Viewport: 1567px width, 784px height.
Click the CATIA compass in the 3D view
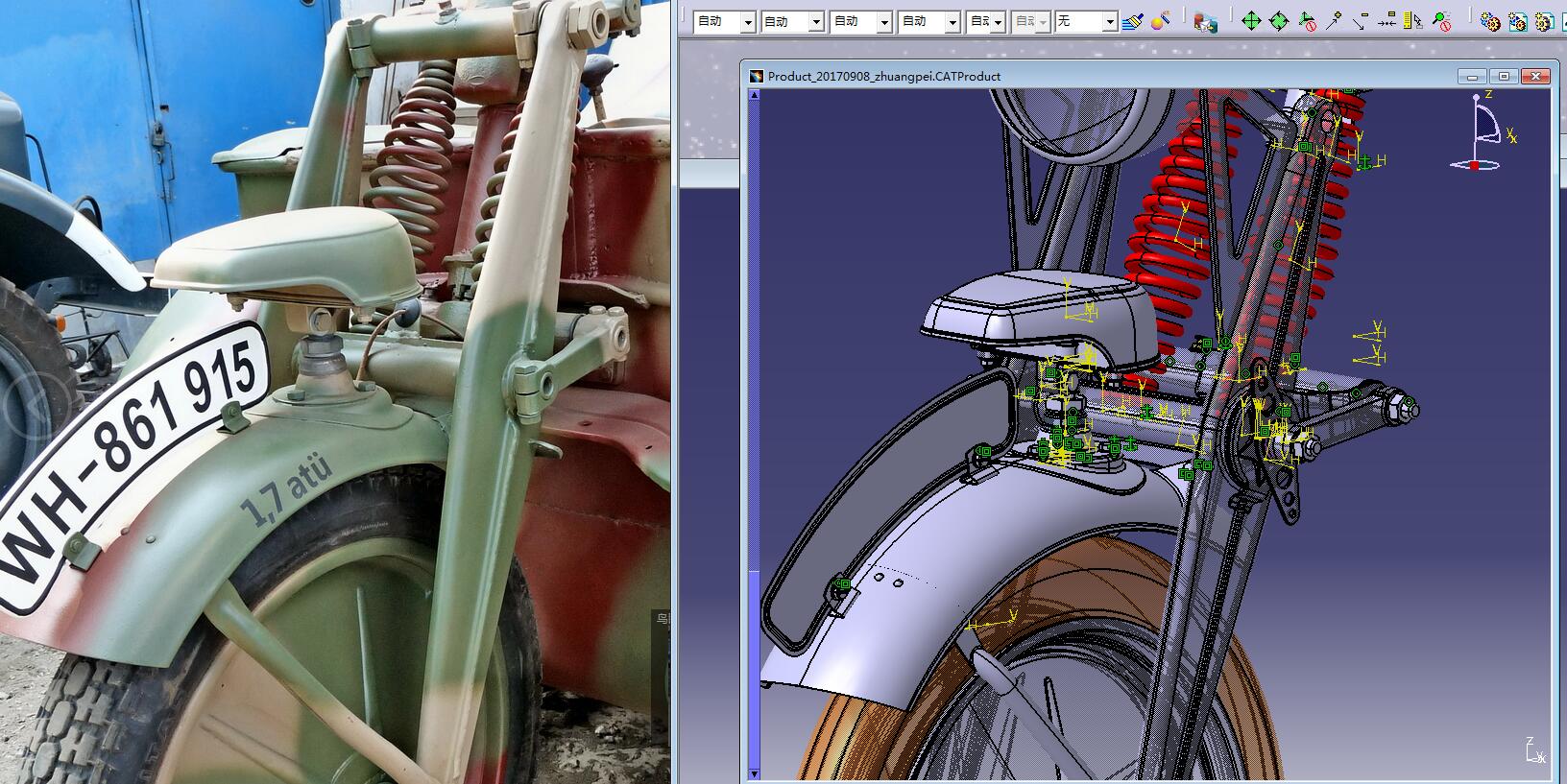tap(1484, 131)
